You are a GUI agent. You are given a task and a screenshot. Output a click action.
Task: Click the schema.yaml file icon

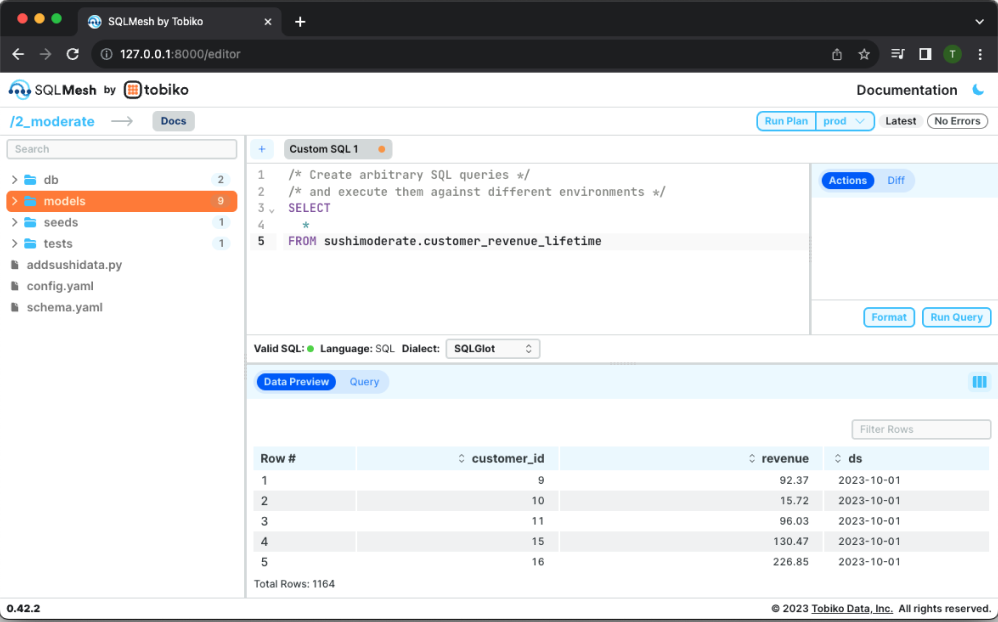(15, 307)
